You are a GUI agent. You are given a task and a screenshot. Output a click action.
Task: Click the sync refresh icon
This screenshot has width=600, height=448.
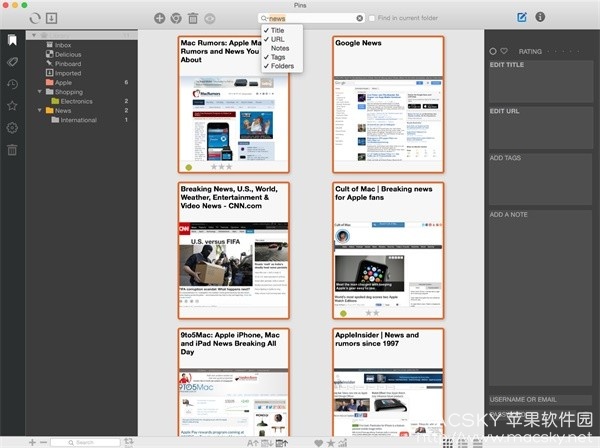click(x=35, y=18)
